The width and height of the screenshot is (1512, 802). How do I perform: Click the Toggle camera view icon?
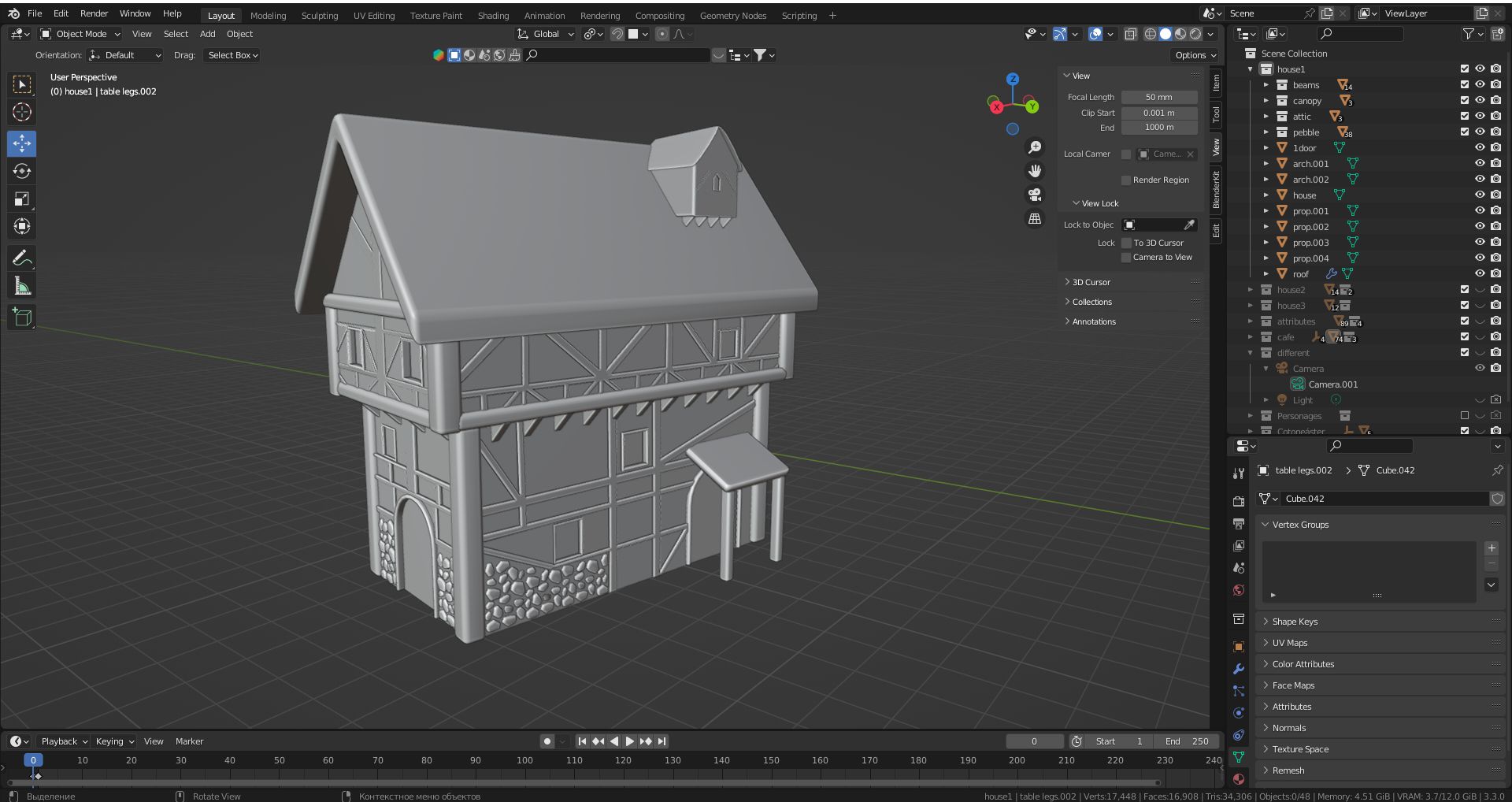tap(1035, 195)
